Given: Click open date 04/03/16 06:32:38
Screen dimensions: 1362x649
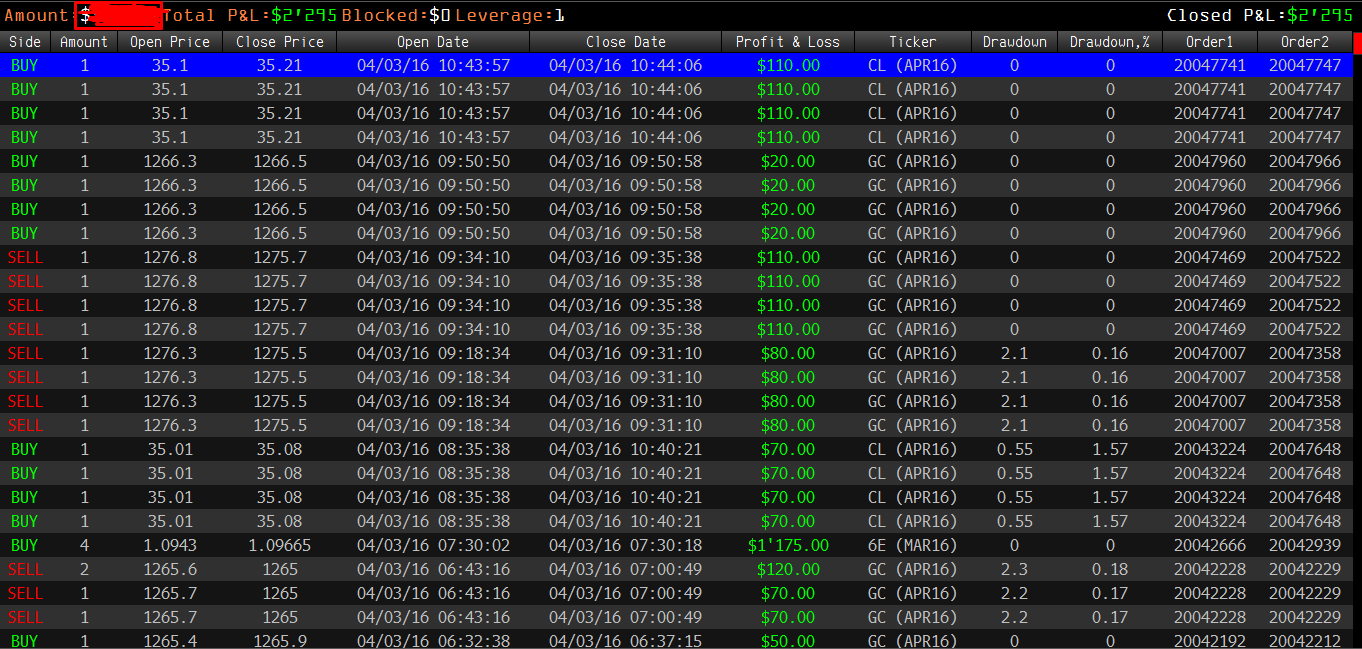Looking at the screenshot, I should (433, 641).
